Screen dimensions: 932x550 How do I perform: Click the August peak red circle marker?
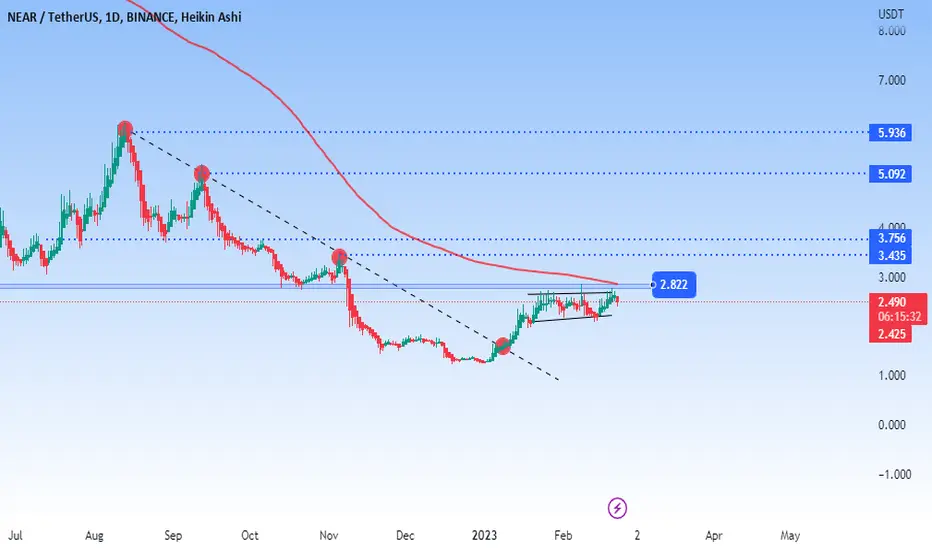(125, 129)
